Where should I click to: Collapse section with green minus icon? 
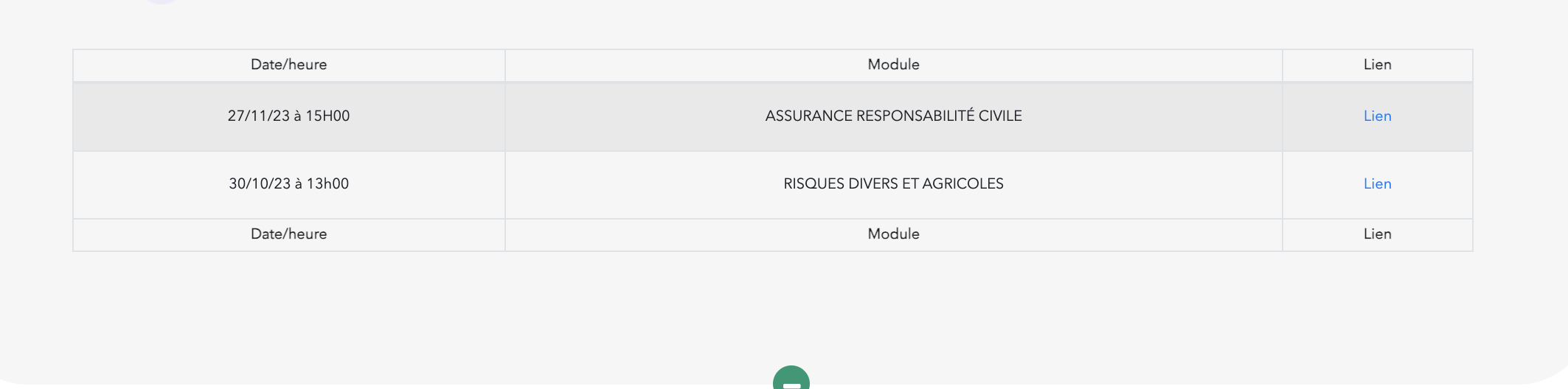pos(791,379)
